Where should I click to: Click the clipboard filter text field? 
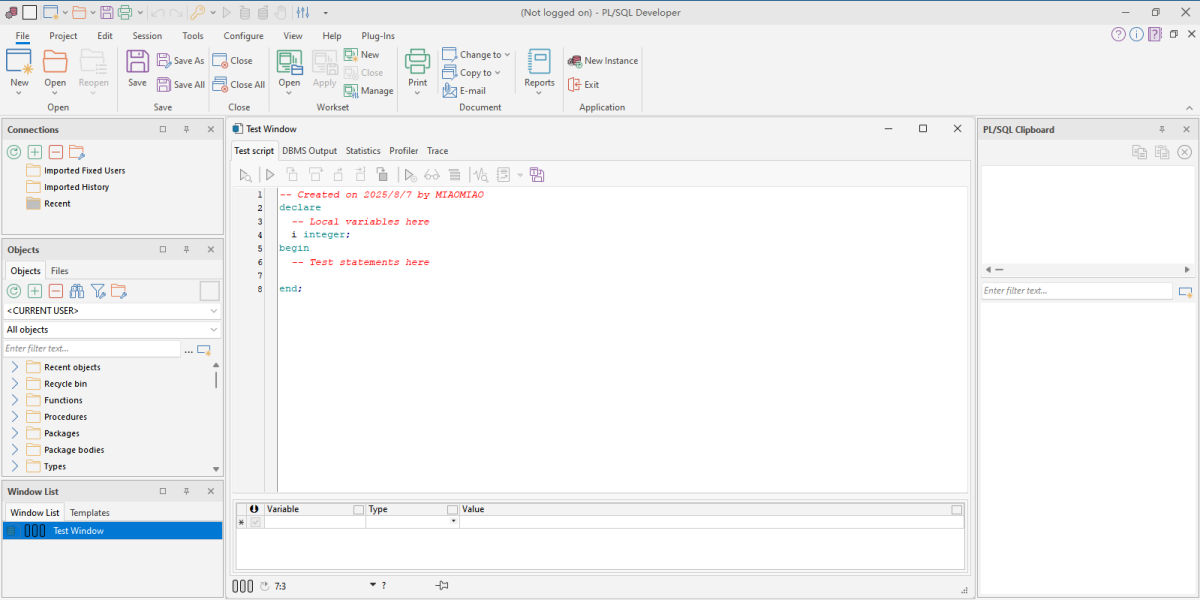(x=1076, y=291)
